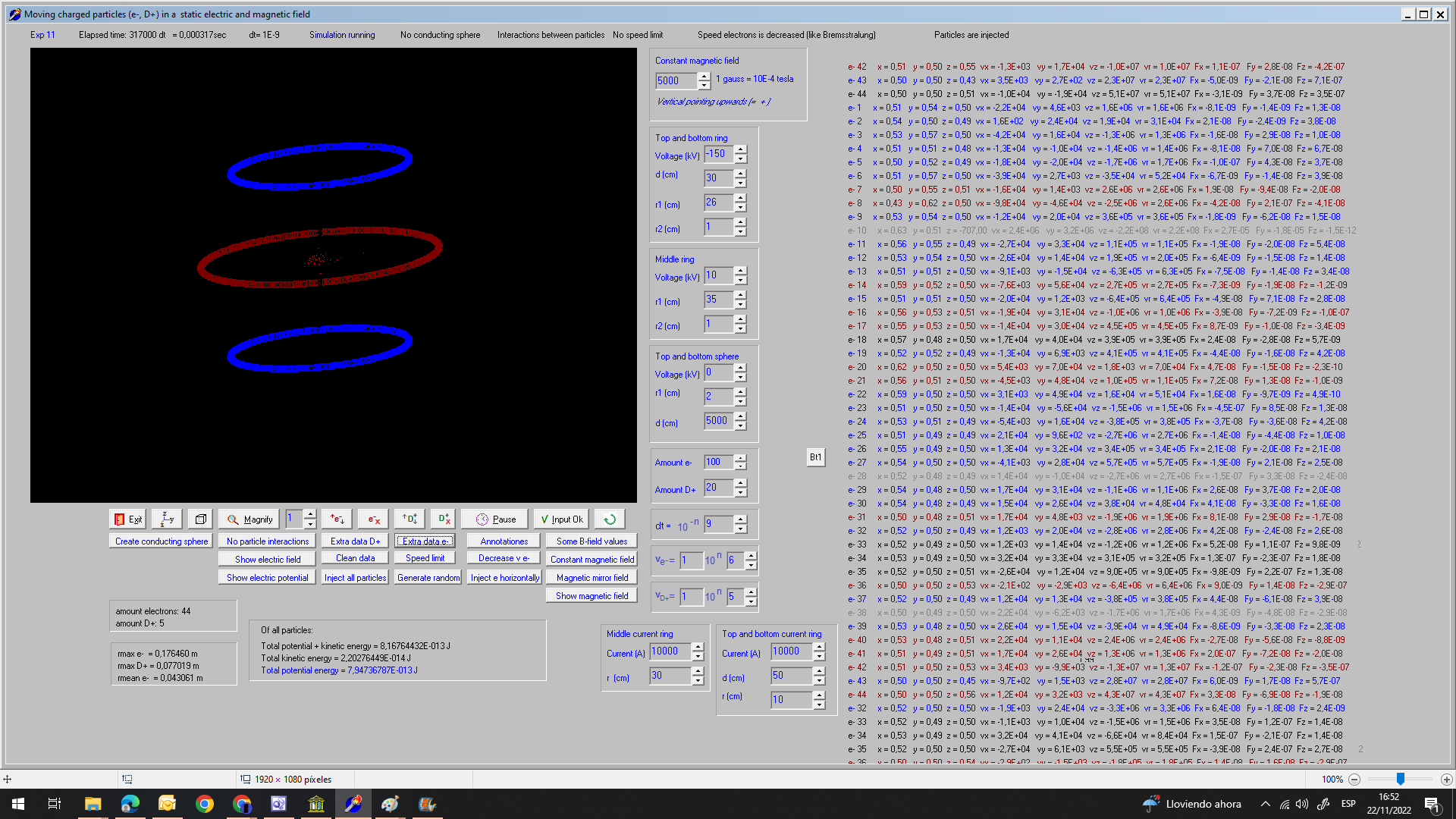Click the Input Ok checkmark button
Image resolution: width=1456 pixels, height=819 pixels.
coord(561,519)
